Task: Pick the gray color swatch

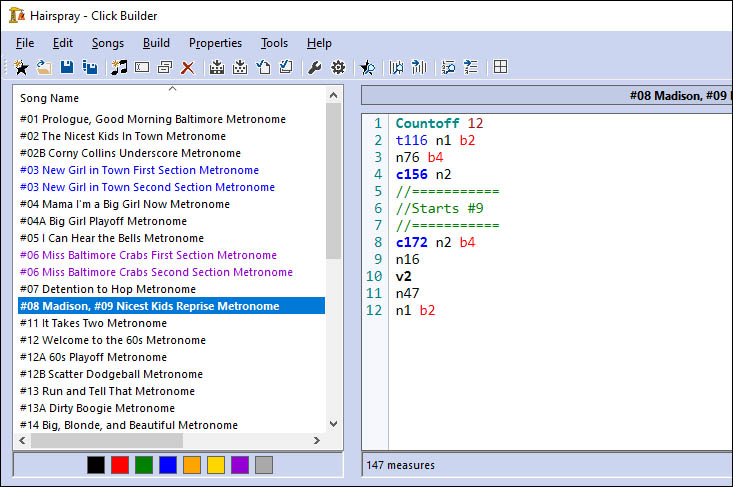Action: pos(264,465)
